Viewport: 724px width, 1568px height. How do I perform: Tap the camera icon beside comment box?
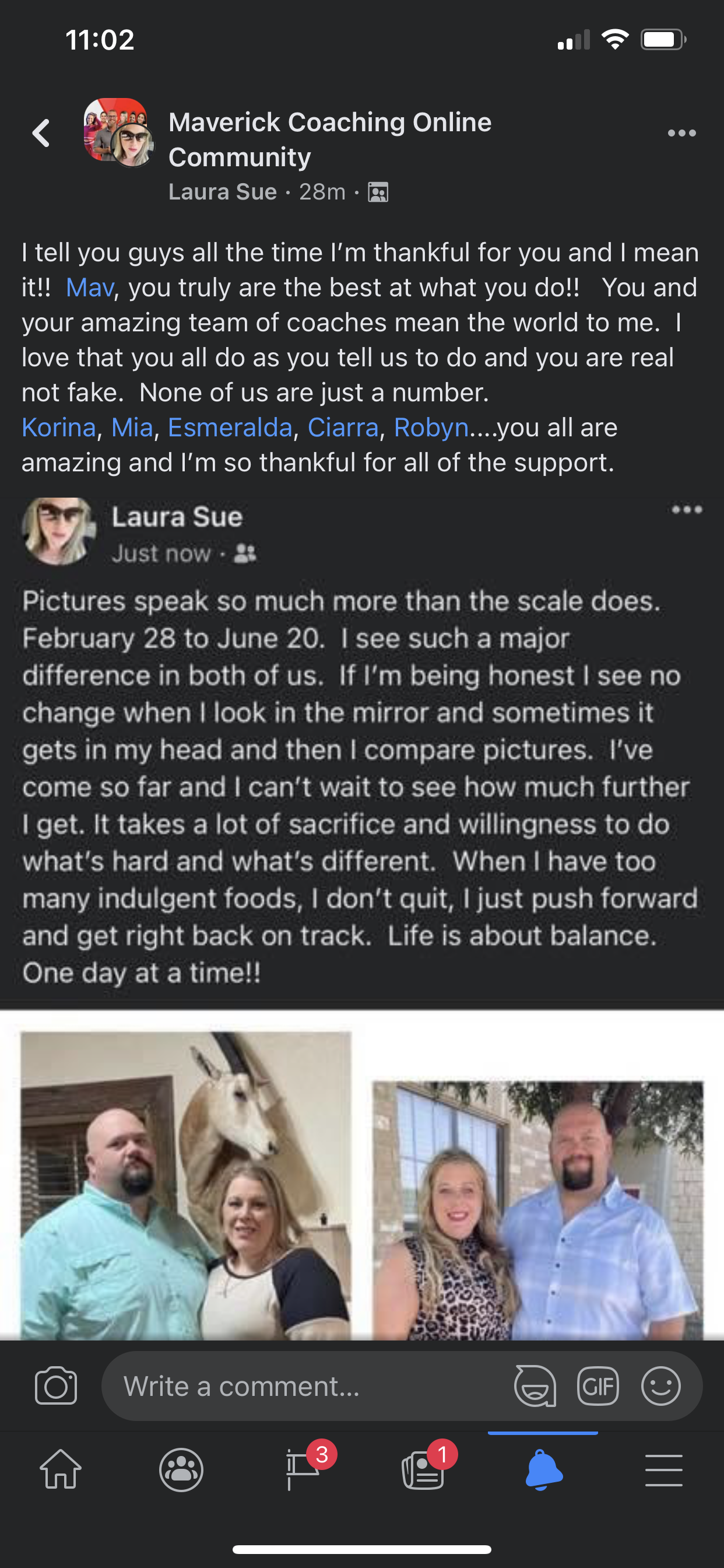coord(56,1386)
